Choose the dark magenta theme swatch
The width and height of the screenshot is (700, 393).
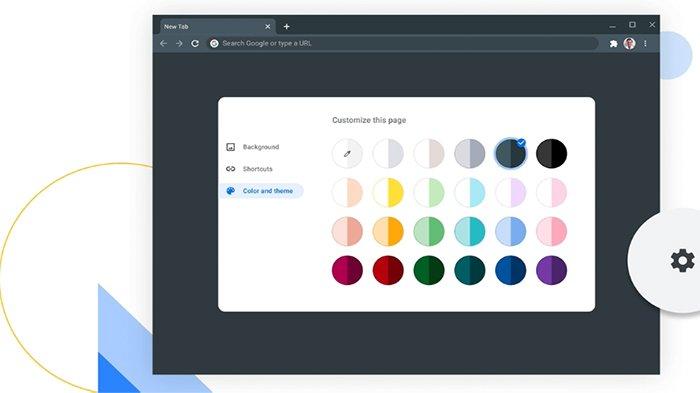click(347, 270)
